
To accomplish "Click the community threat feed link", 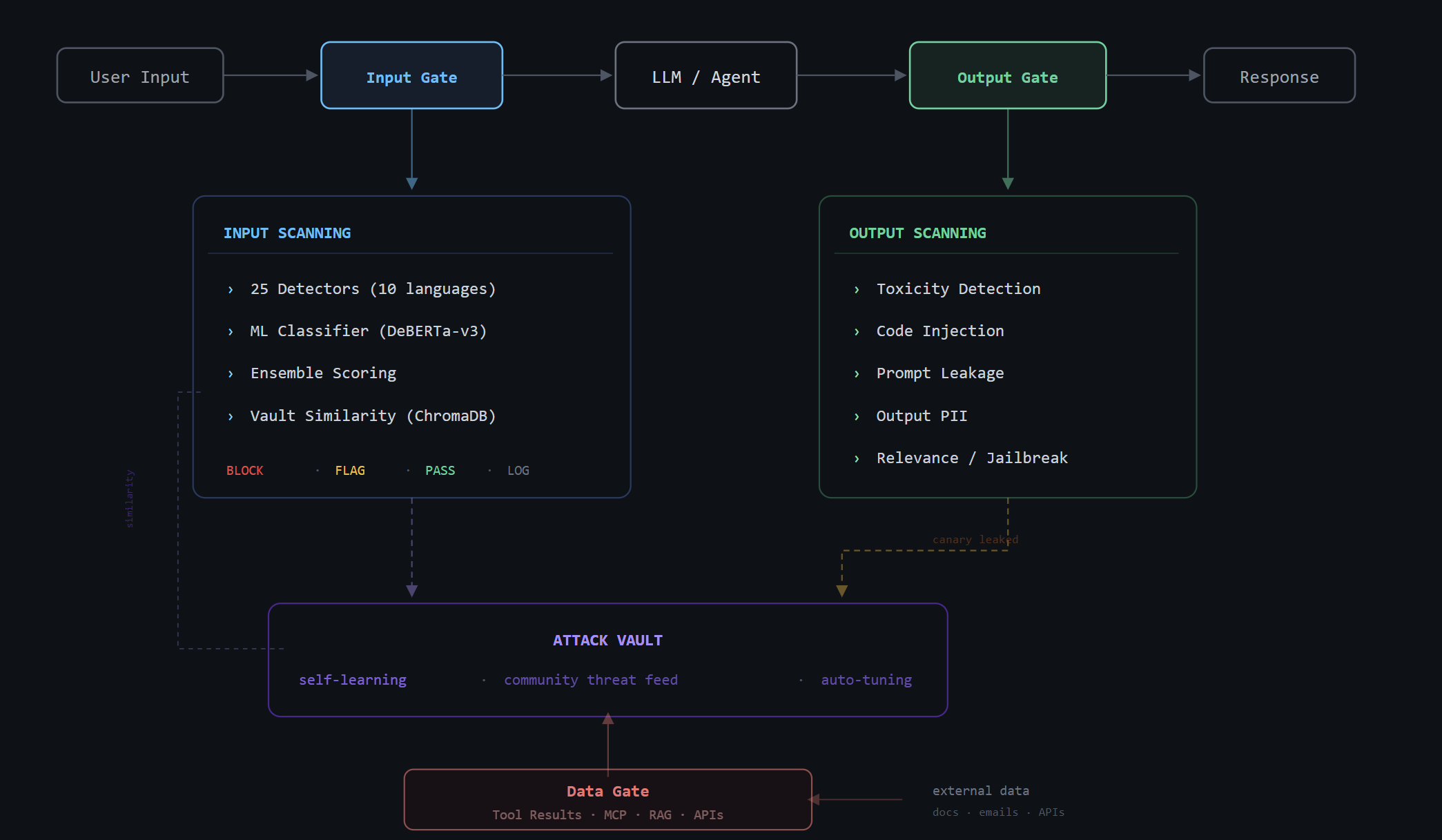I will (x=590, y=680).
